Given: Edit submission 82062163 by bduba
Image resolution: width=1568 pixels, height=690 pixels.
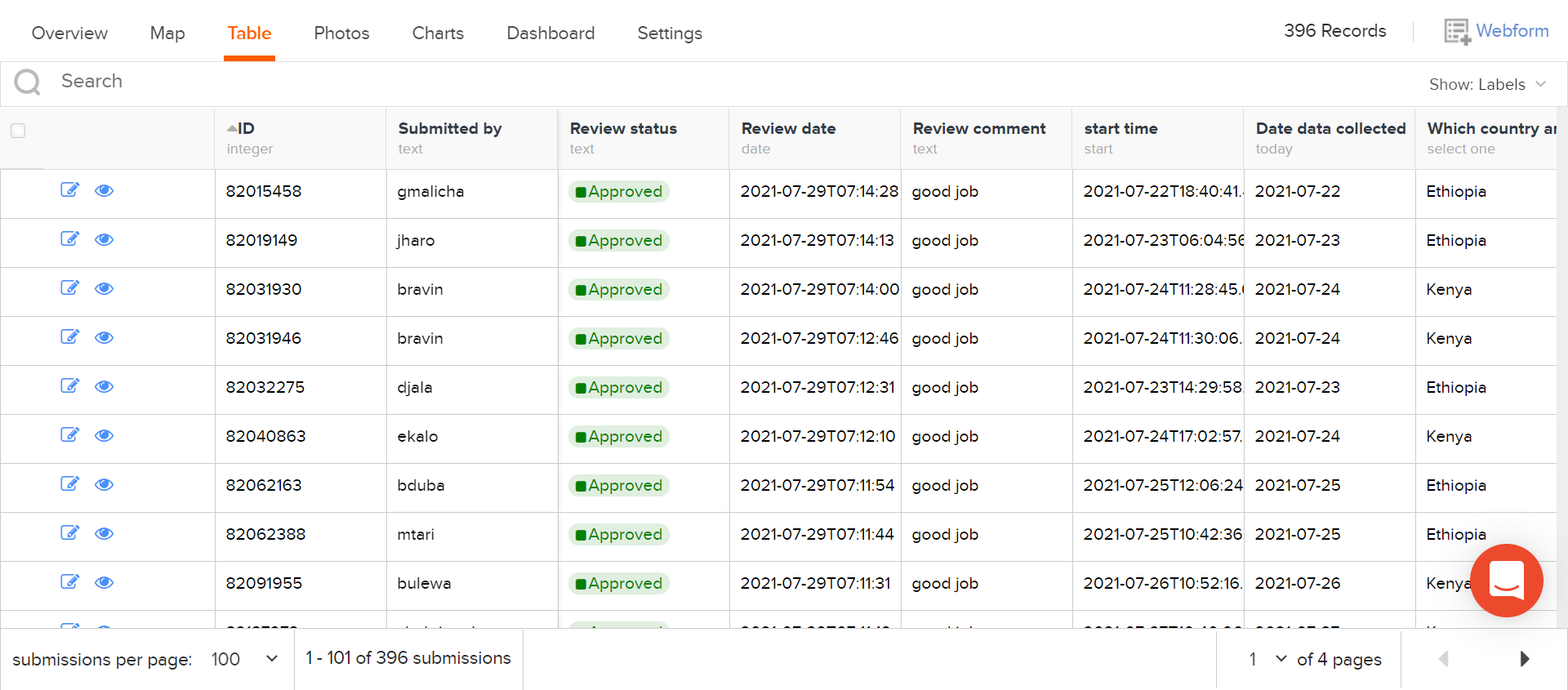Looking at the screenshot, I should click(70, 484).
